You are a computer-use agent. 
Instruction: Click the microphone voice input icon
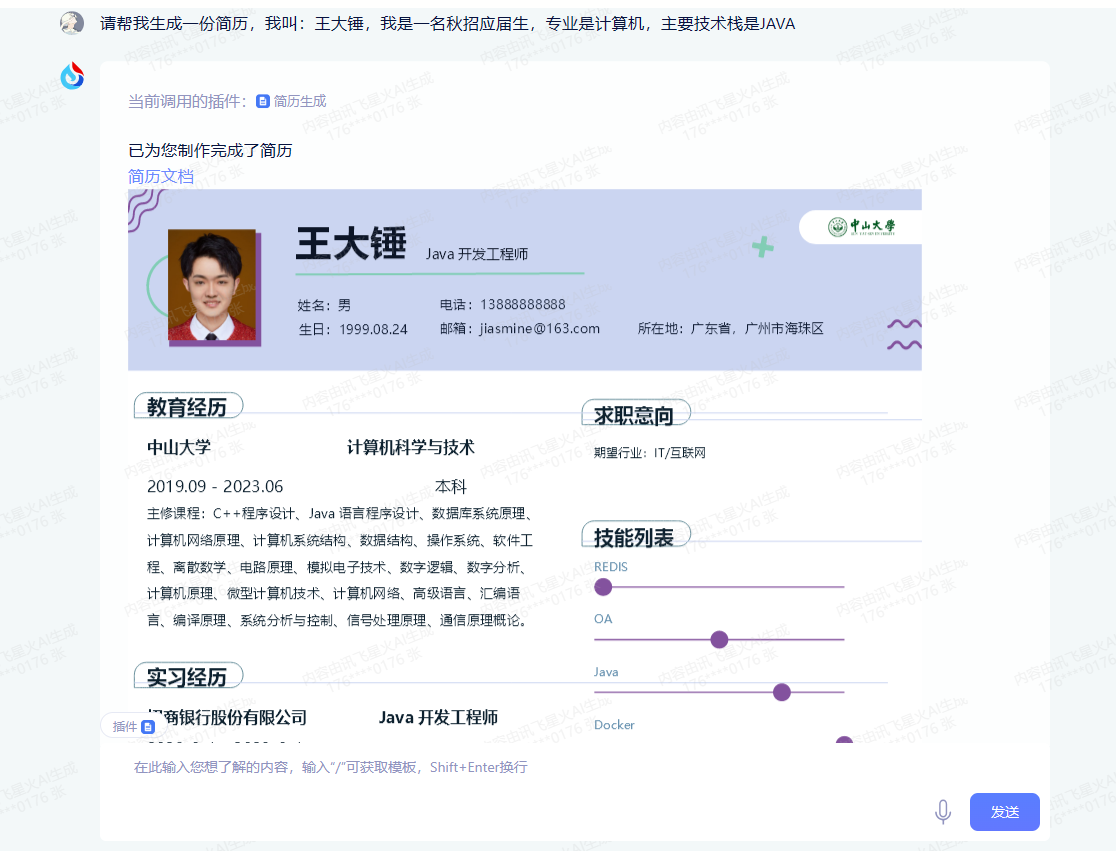(x=943, y=812)
